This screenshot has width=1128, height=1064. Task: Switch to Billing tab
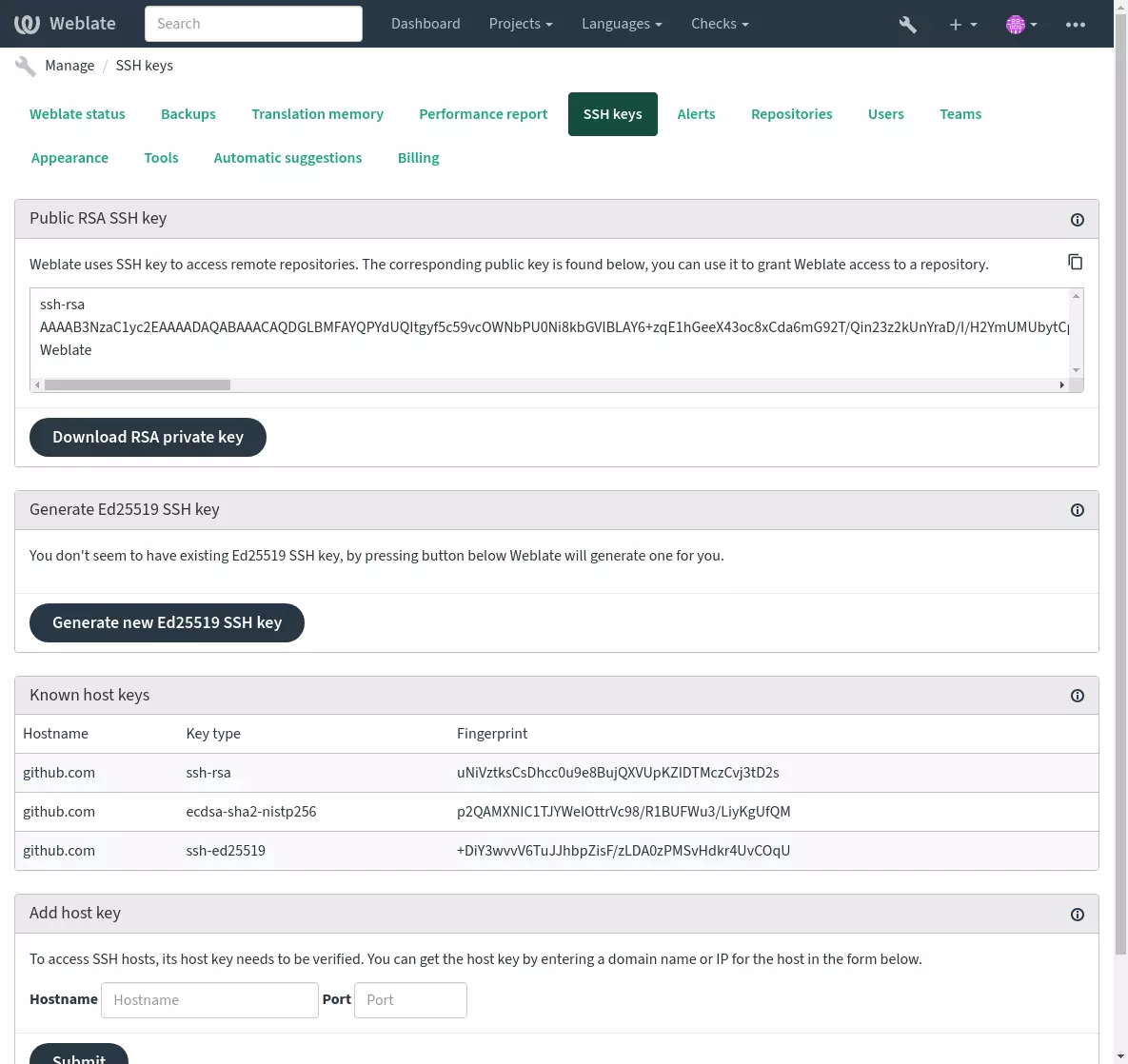point(419,158)
